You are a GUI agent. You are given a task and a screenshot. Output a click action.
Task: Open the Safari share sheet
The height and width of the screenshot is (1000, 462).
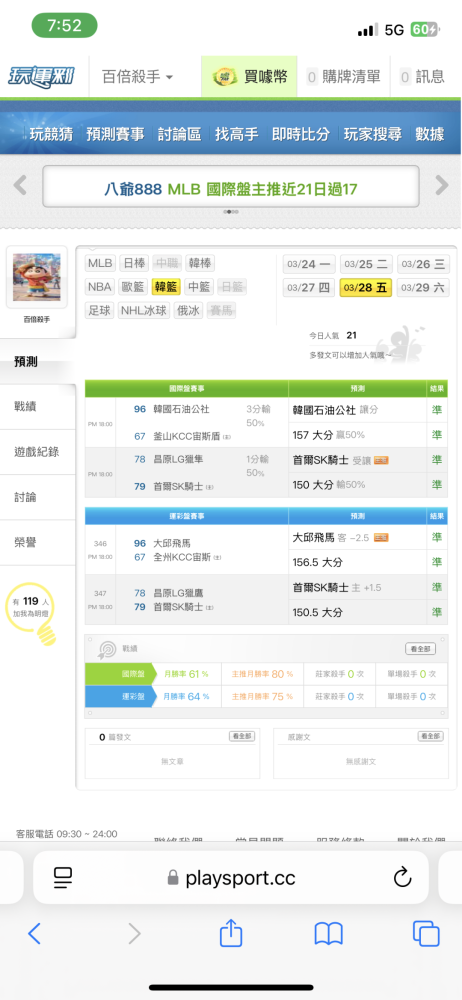coord(231,932)
